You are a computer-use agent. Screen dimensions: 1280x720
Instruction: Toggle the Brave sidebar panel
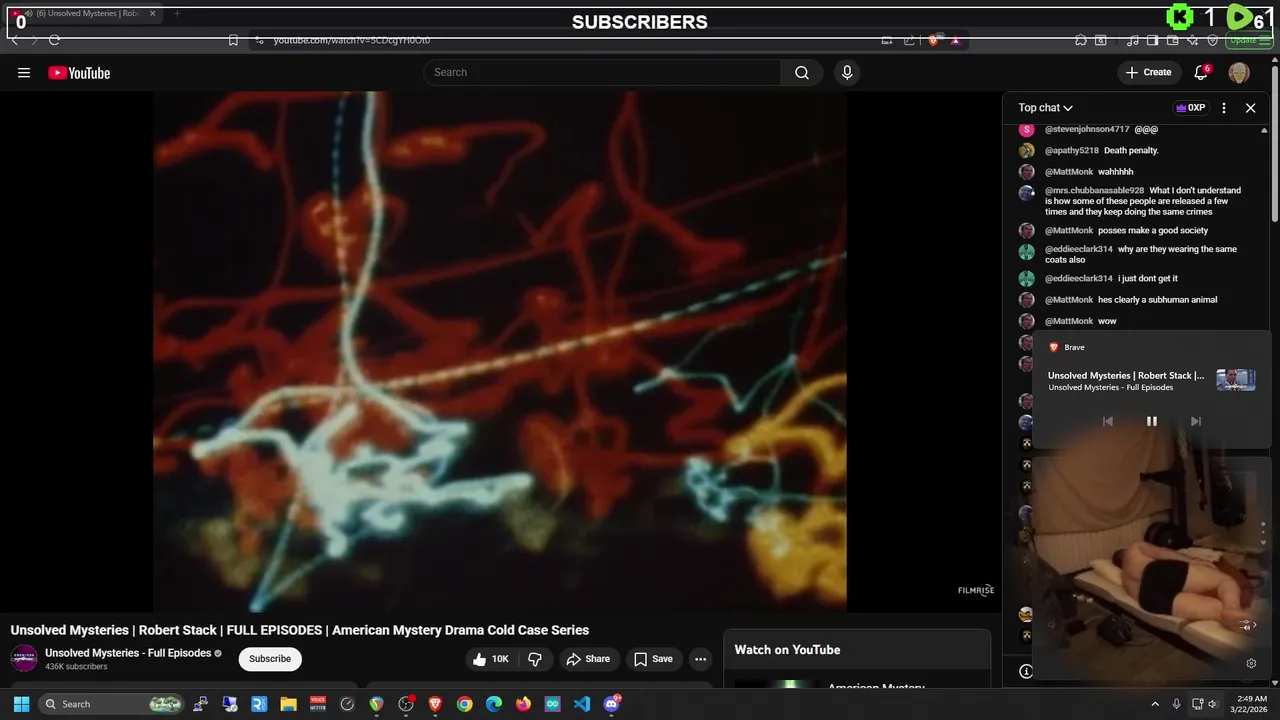coord(1153,40)
